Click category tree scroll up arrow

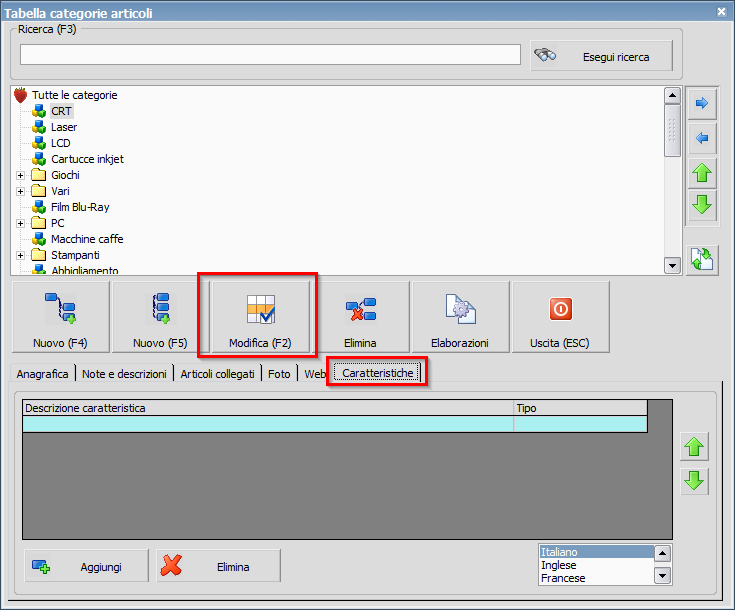673,95
